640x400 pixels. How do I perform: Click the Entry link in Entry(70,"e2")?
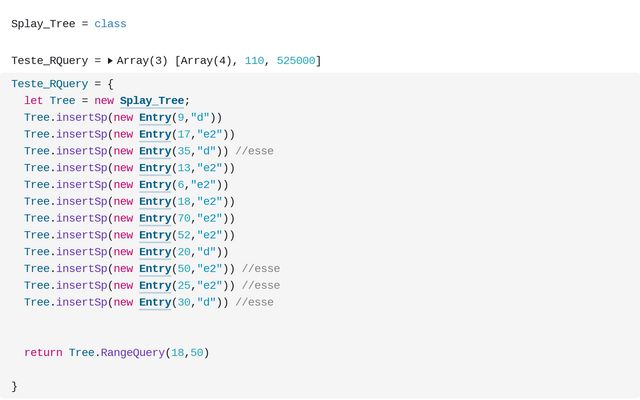click(155, 218)
